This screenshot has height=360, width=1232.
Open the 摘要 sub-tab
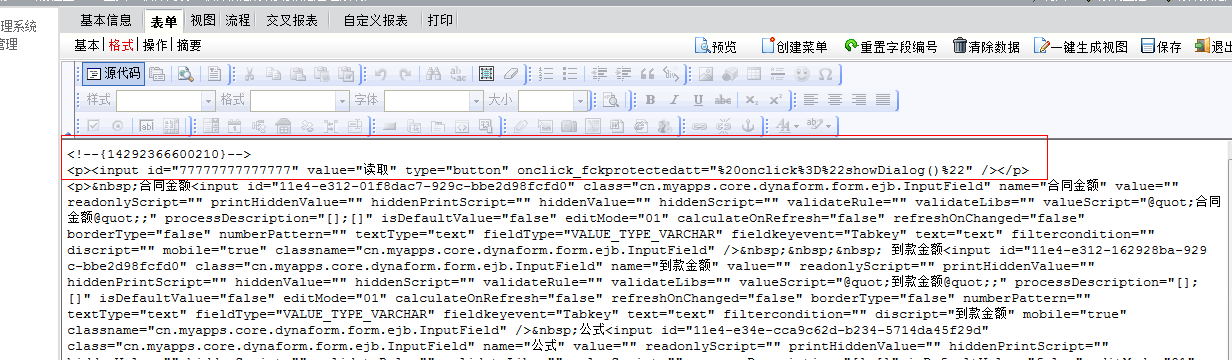coord(188,45)
